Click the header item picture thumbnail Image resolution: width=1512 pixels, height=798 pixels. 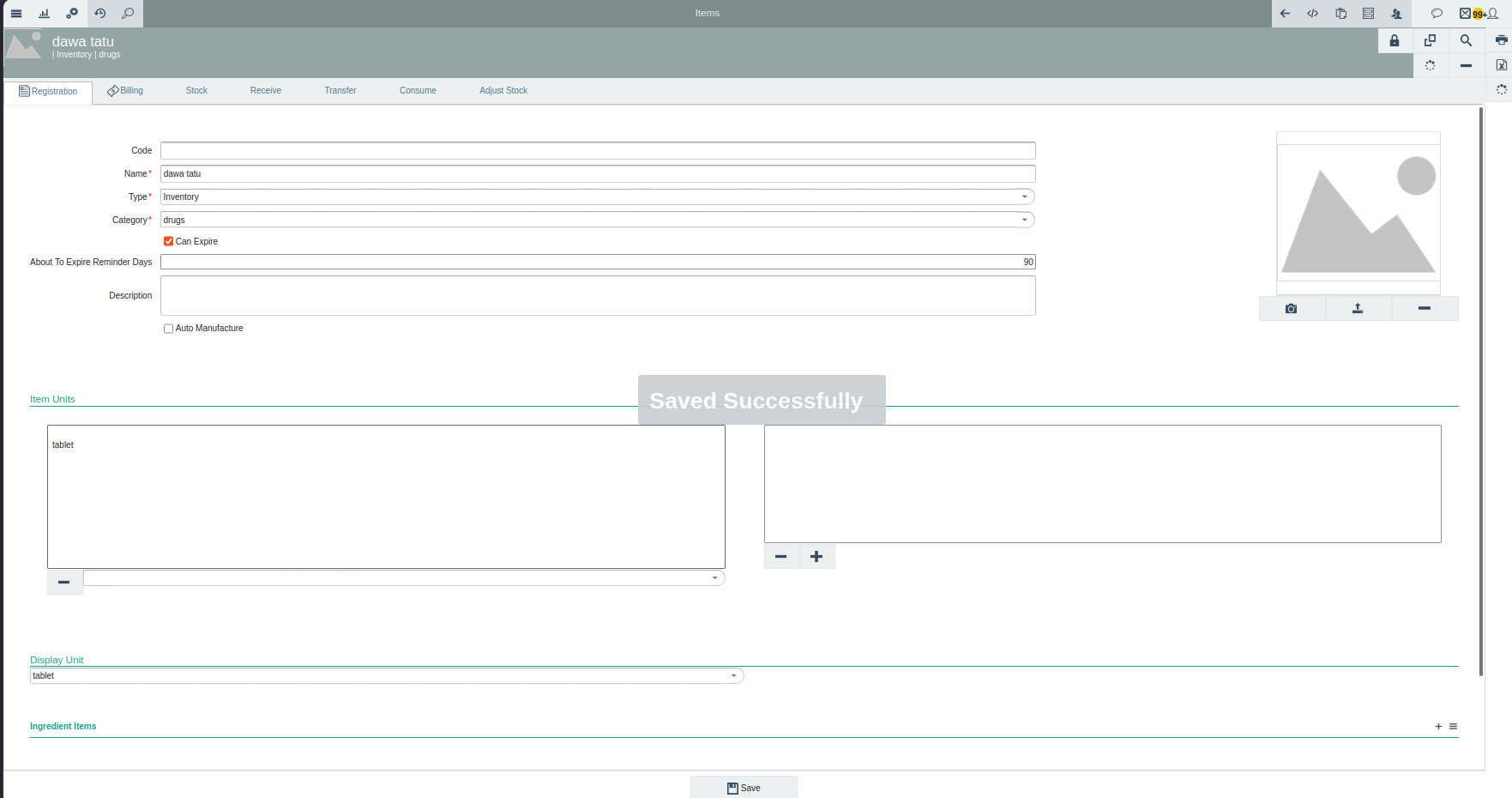coord(23,45)
